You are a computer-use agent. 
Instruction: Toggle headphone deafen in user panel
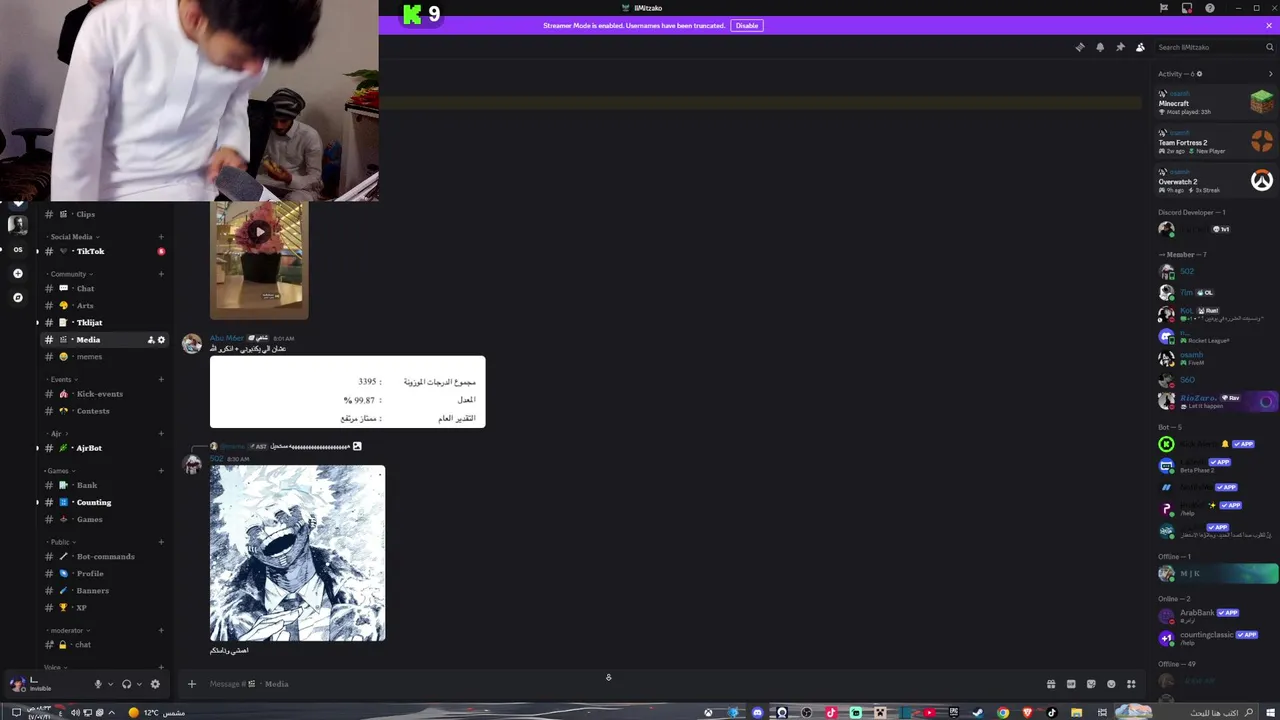(126, 684)
